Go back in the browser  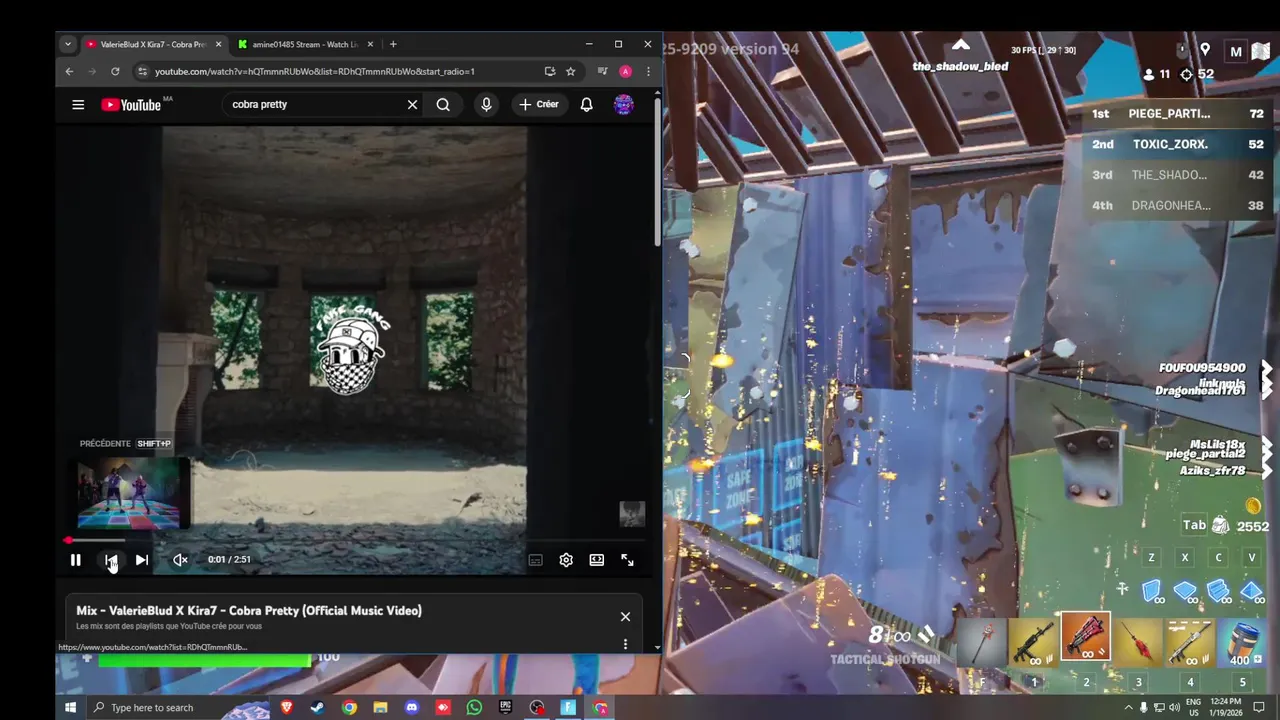click(69, 71)
